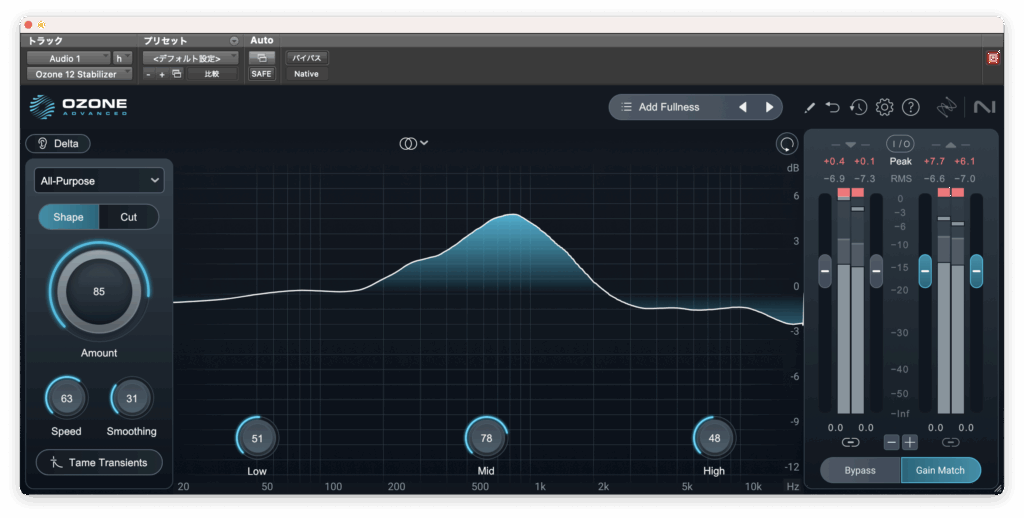Click the SAFE automation button
Viewport: 1024px width, 518px height.
pyautogui.click(x=261, y=74)
